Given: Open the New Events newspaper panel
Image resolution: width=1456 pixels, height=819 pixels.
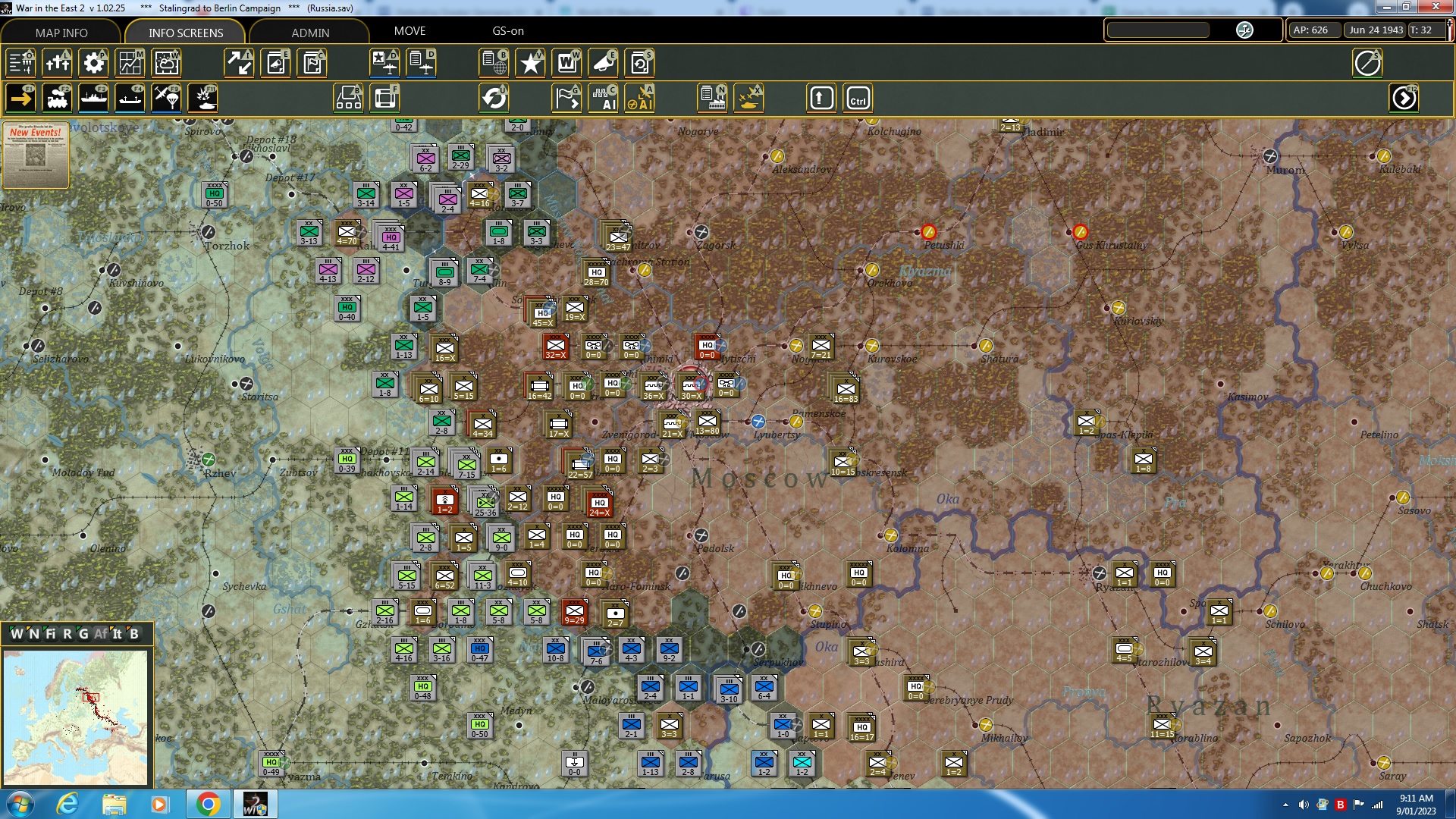Looking at the screenshot, I should tap(35, 155).
